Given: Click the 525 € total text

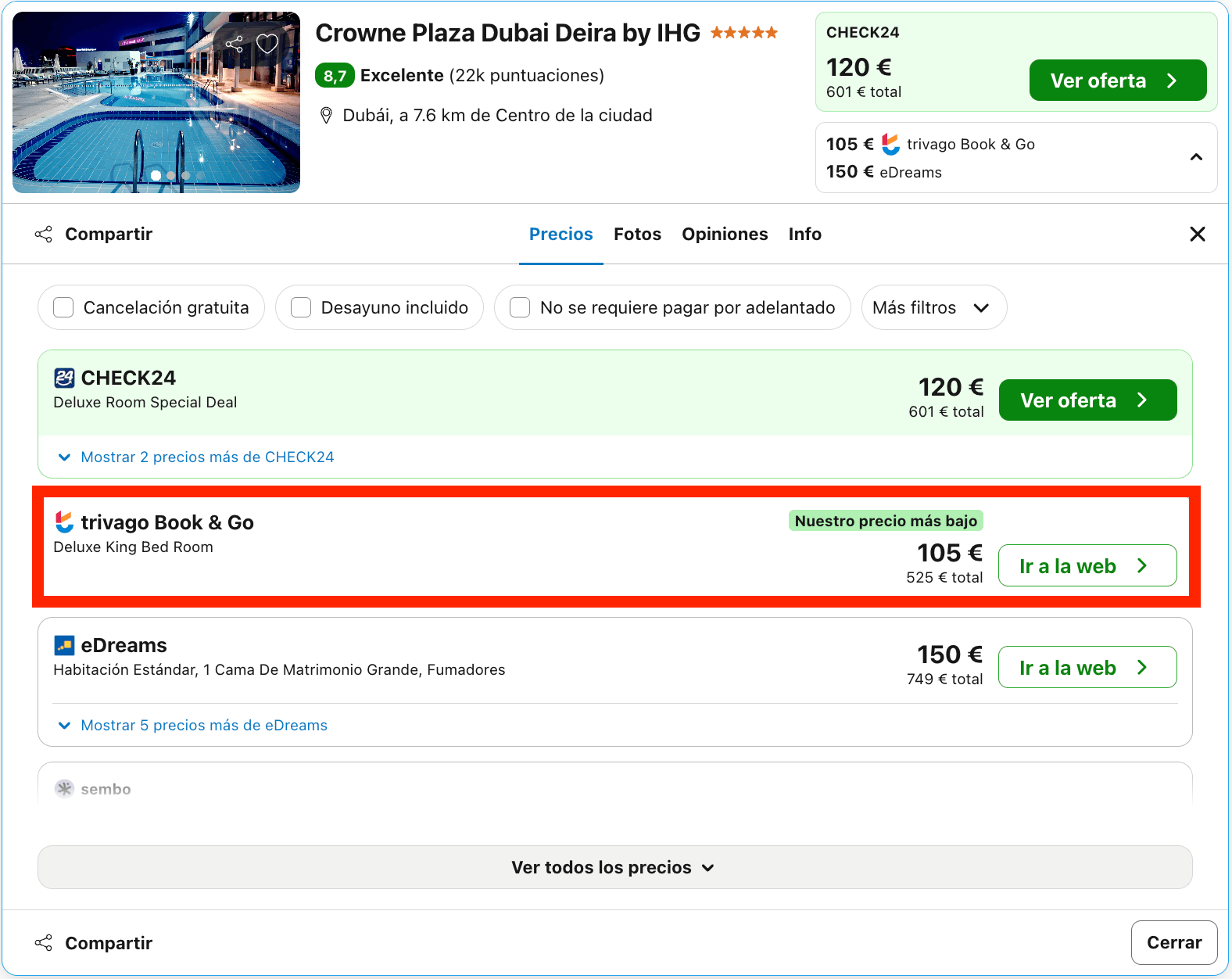Looking at the screenshot, I should 944,578.
